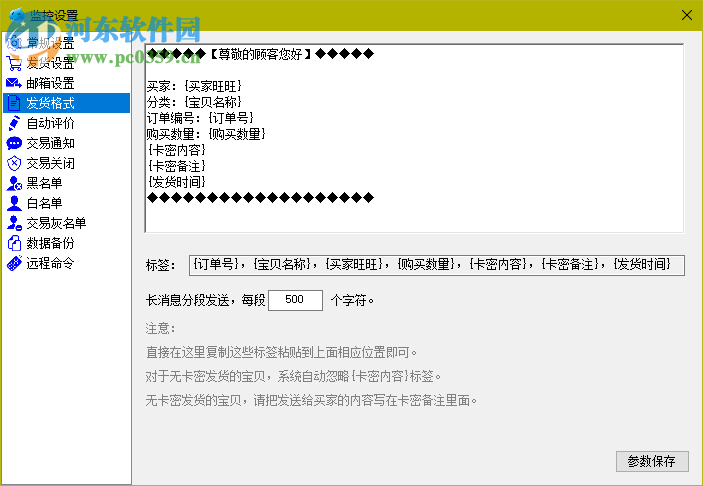Image resolution: width=703 pixels, height=486 pixels.
Task: Click the 500 characters-per-segment field
Action: (x=295, y=300)
